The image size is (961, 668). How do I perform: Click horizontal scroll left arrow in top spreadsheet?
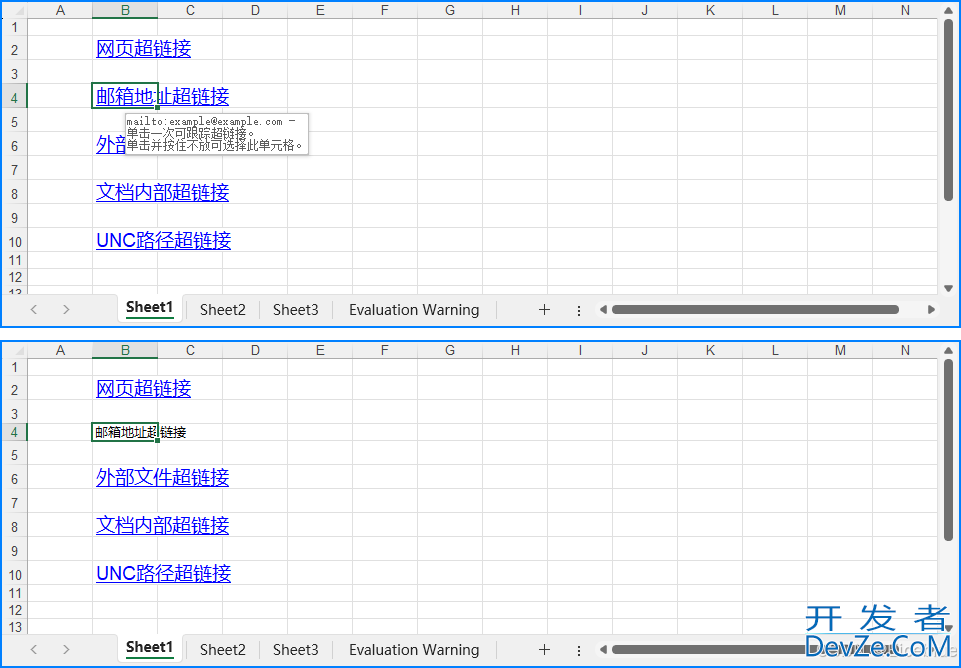pyautogui.click(x=603, y=309)
